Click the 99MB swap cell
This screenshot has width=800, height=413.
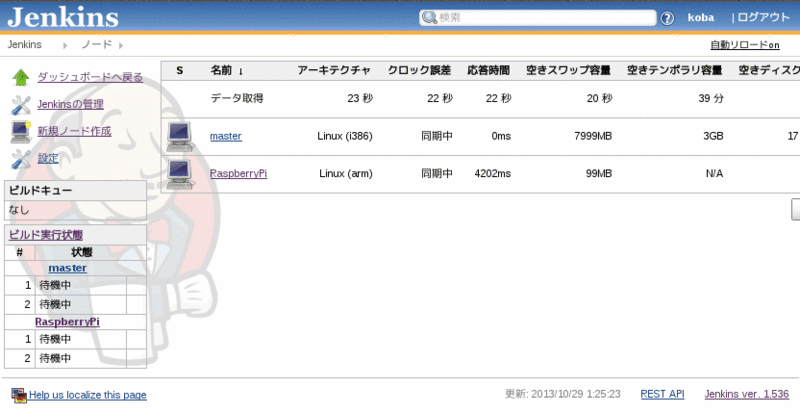click(x=599, y=174)
